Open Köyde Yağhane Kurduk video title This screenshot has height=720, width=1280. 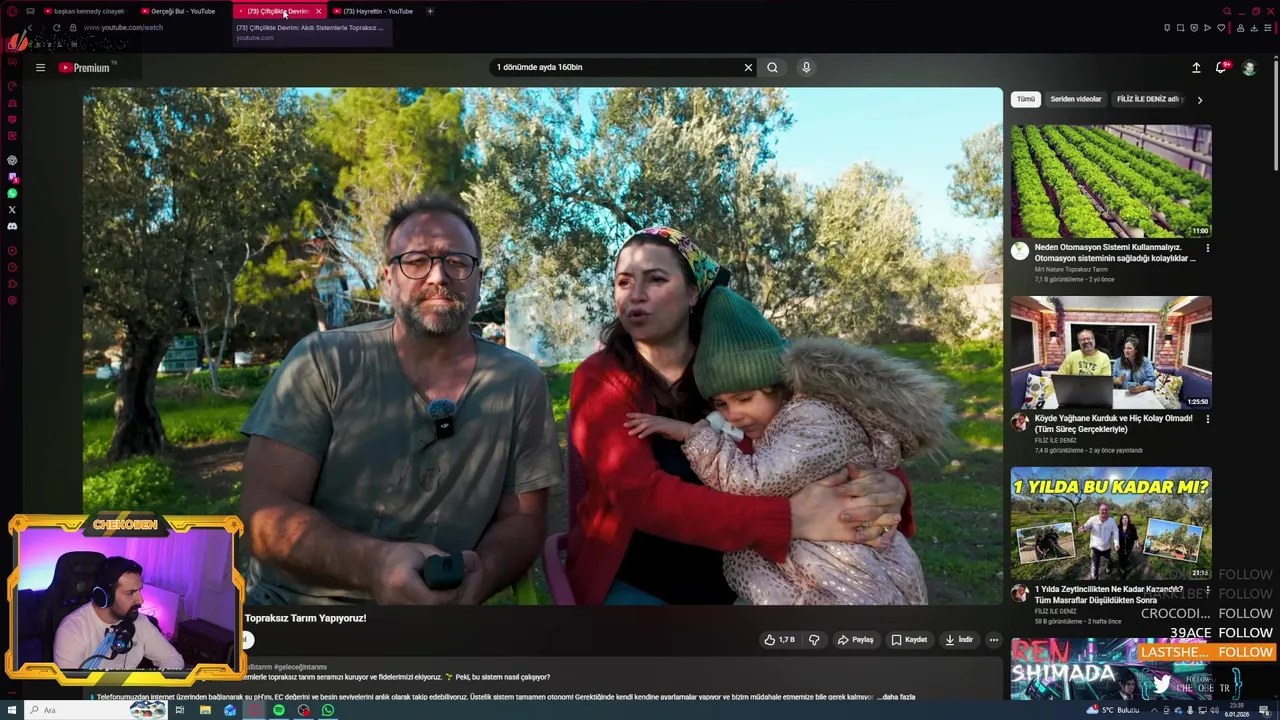coord(1113,424)
